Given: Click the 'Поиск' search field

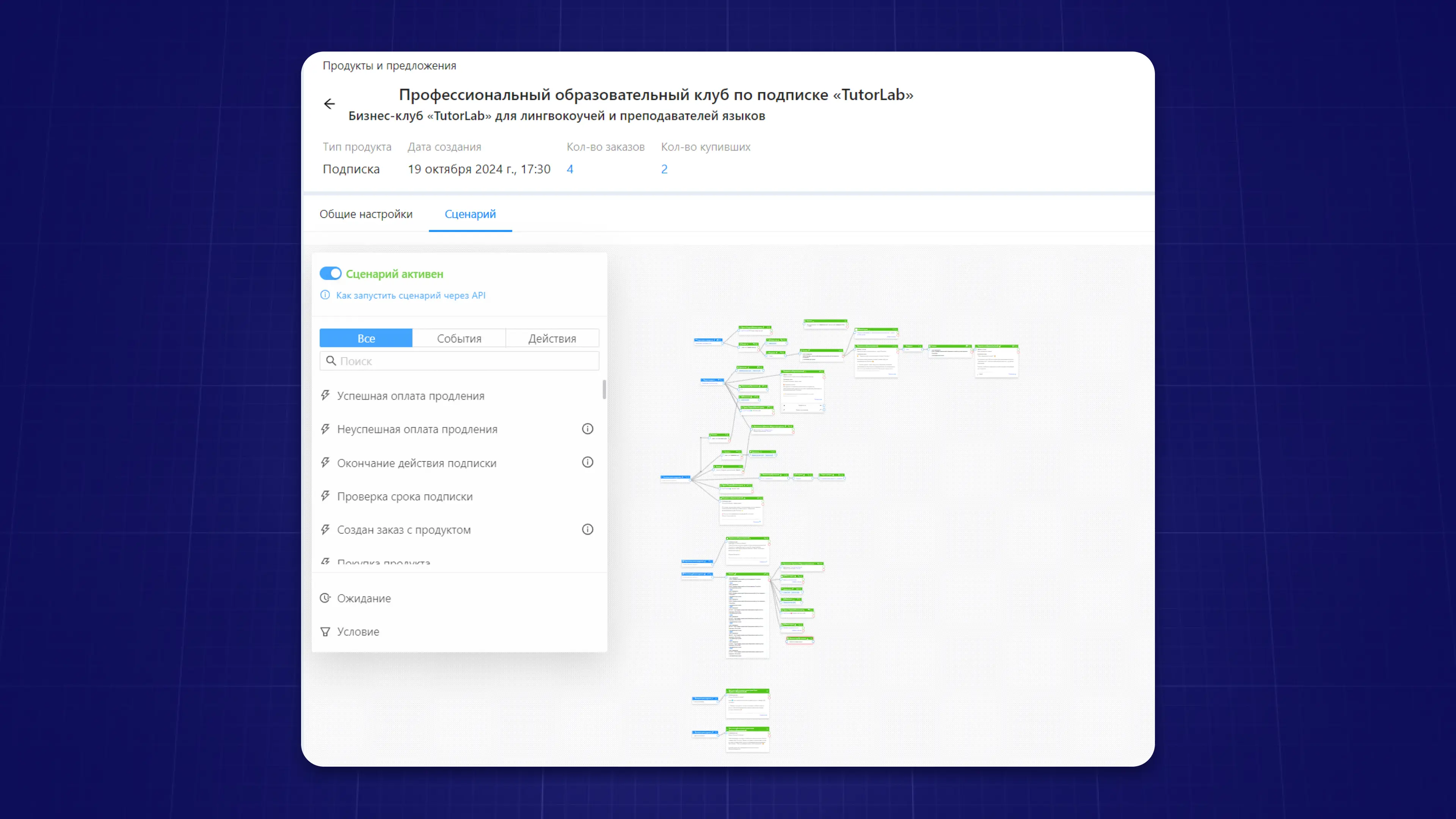Looking at the screenshot, I should point(459,361).
